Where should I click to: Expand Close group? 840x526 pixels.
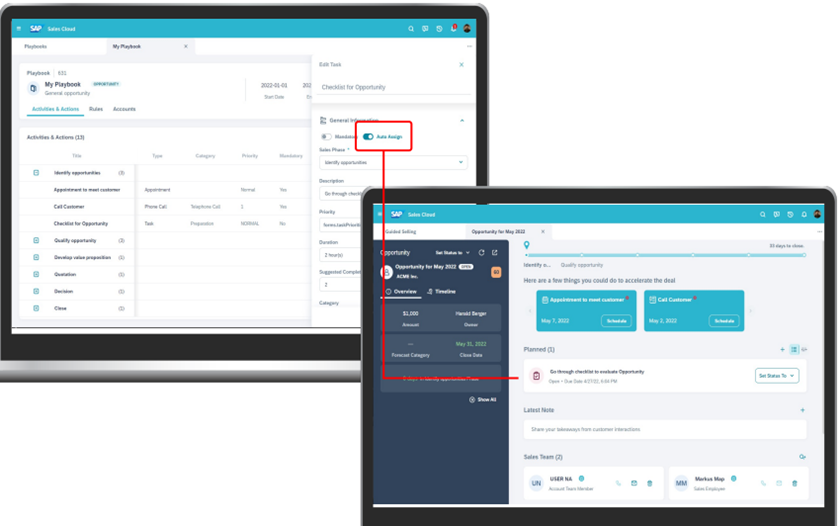tap(36, 309)
